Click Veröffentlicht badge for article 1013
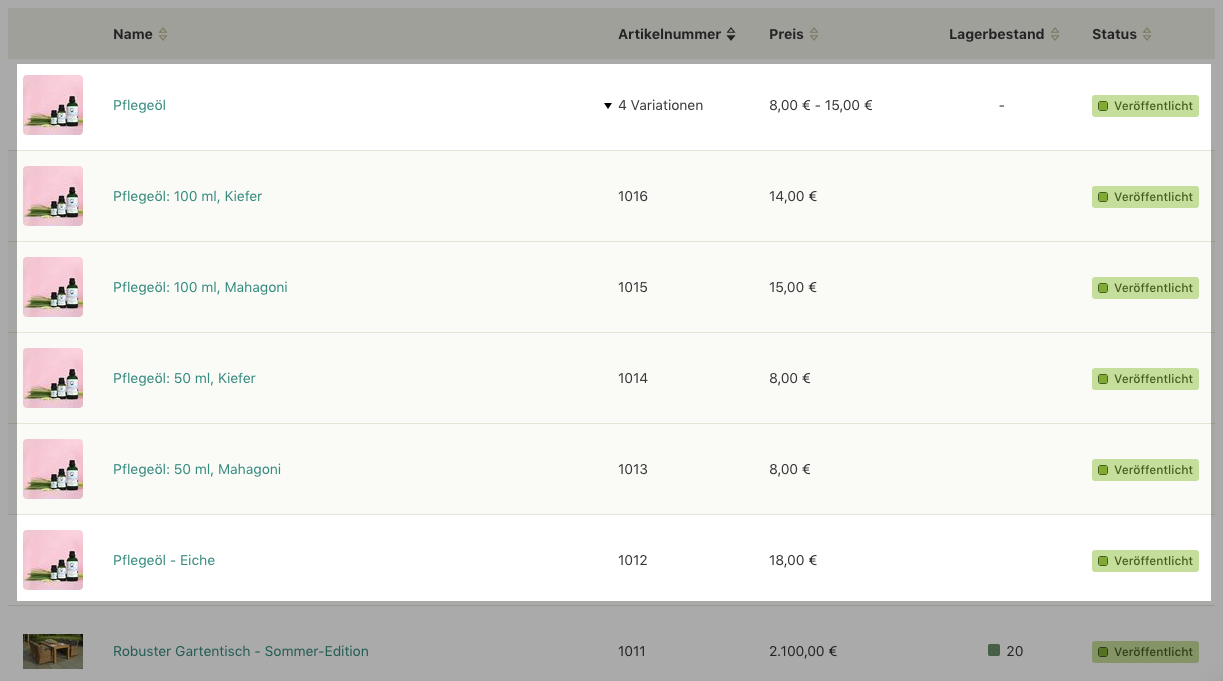 pos(1145,470)
